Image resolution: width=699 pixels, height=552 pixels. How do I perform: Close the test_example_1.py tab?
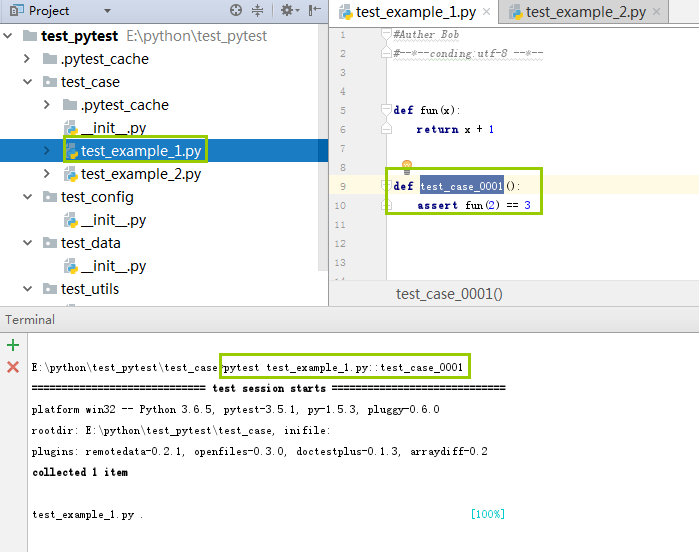(487, 12)
